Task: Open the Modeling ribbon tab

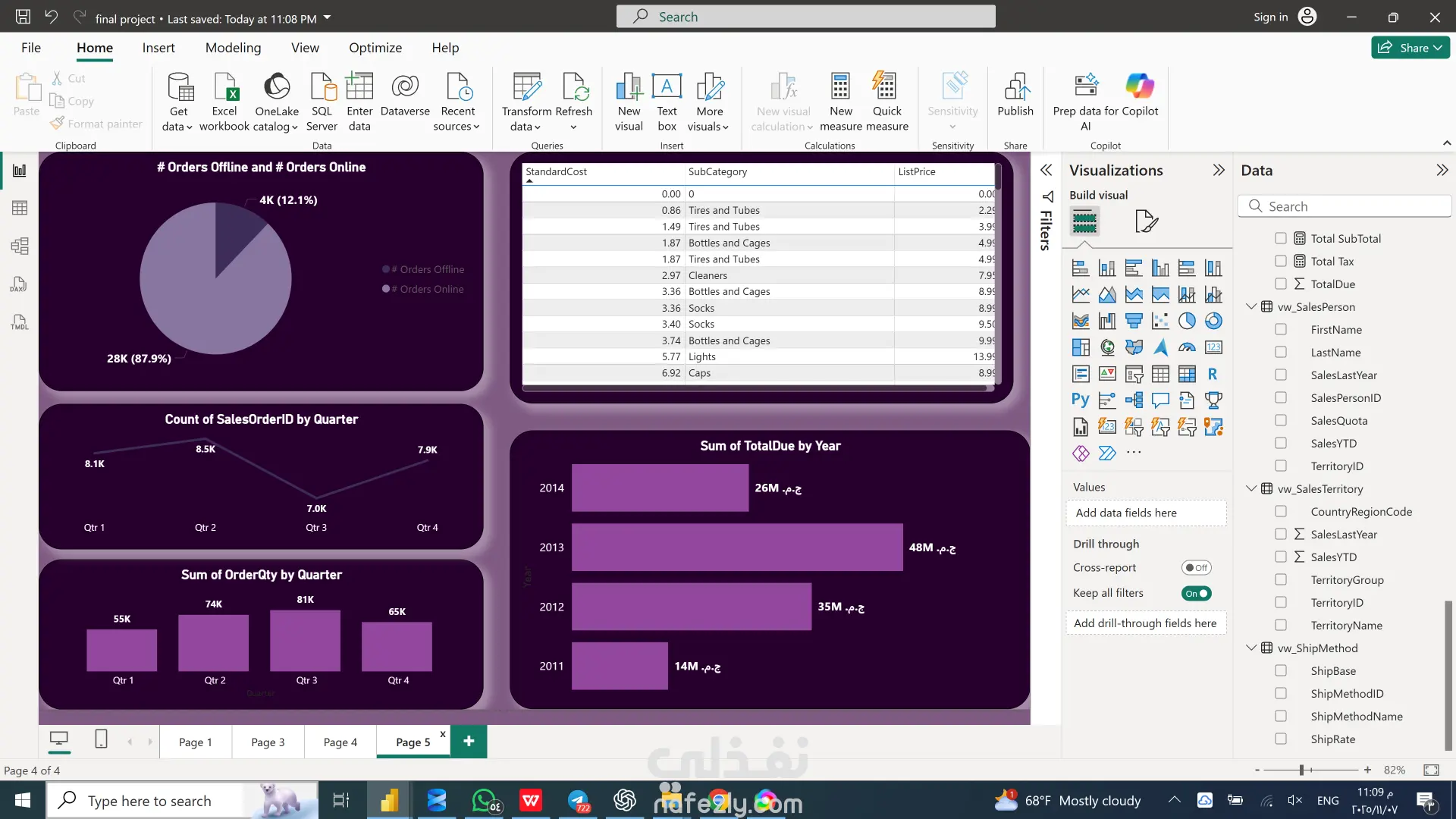Action: pyautogui.click(x=233, y=48)
